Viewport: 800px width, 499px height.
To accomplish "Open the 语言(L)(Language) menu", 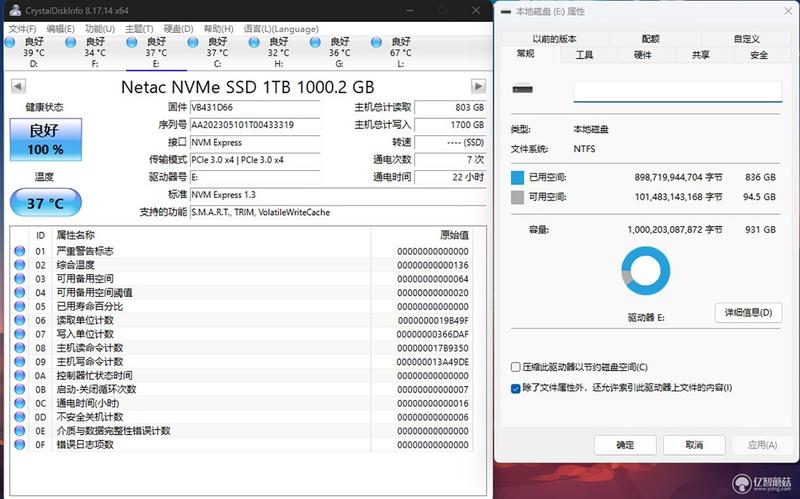I will point(281,29).
